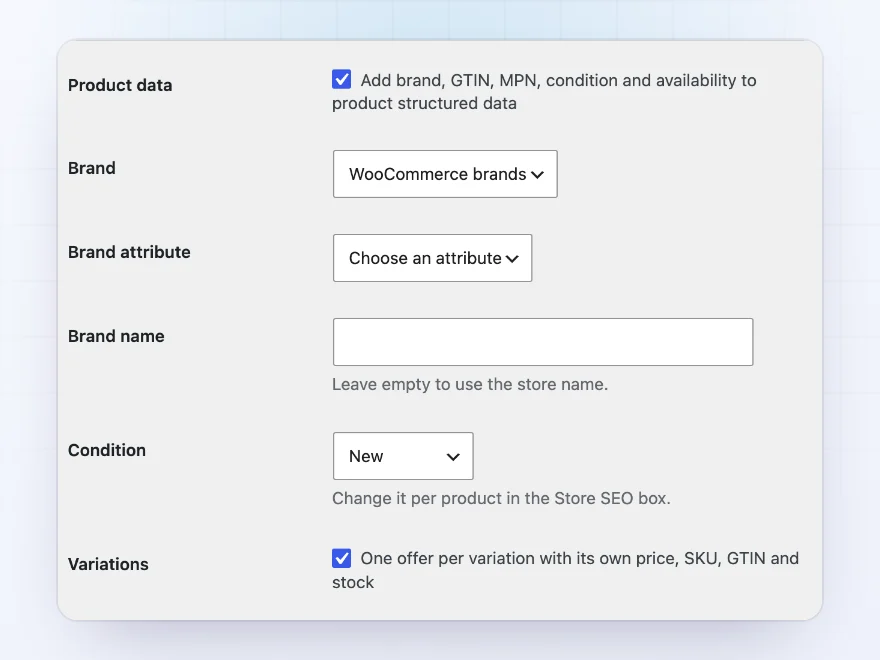Click the 'Change it per product in the Store SEO box.' text
880x660 pixels.
point(501,498)
